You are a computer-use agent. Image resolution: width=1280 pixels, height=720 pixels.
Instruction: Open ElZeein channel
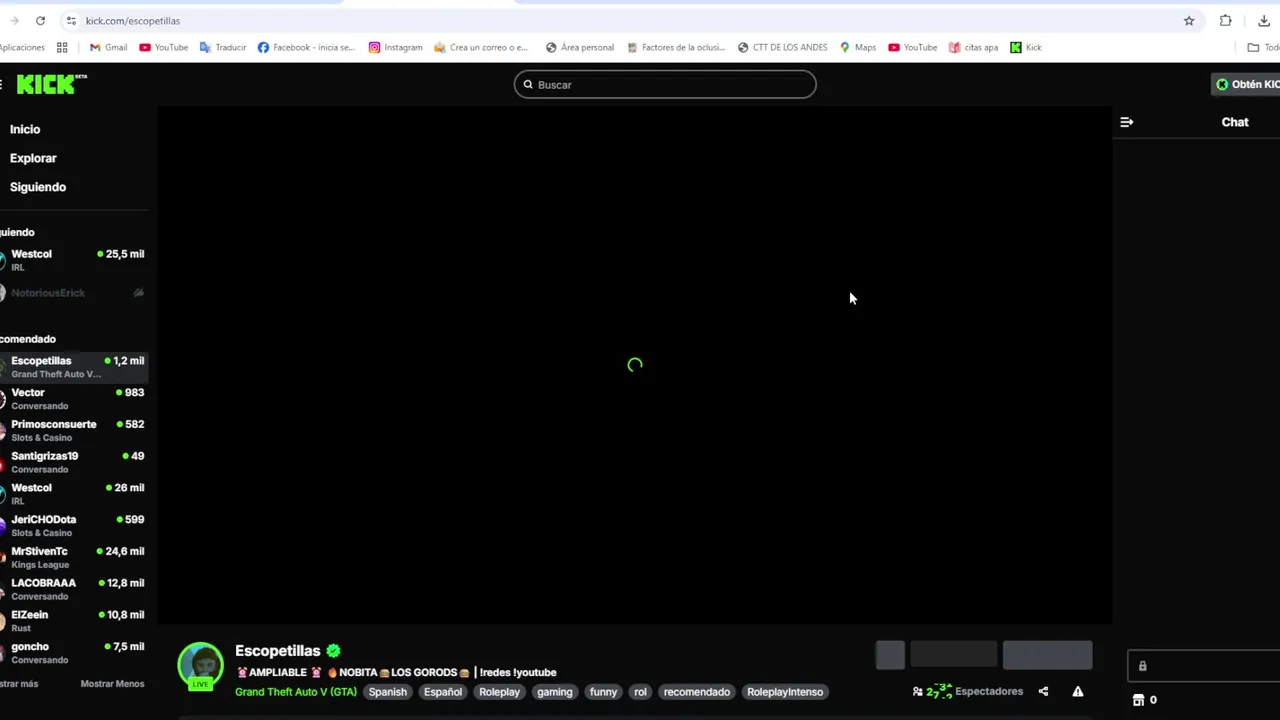point(74,621)
